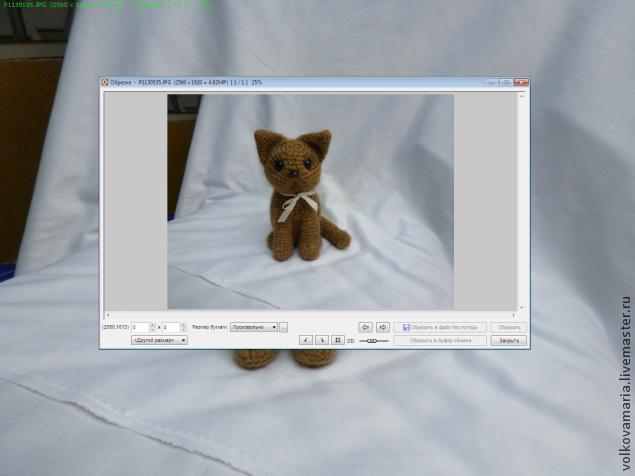The width and height of the screenshot is (635, 476).
Task: Click the lossless crop to file button
Action: click(x=440, y=327)
